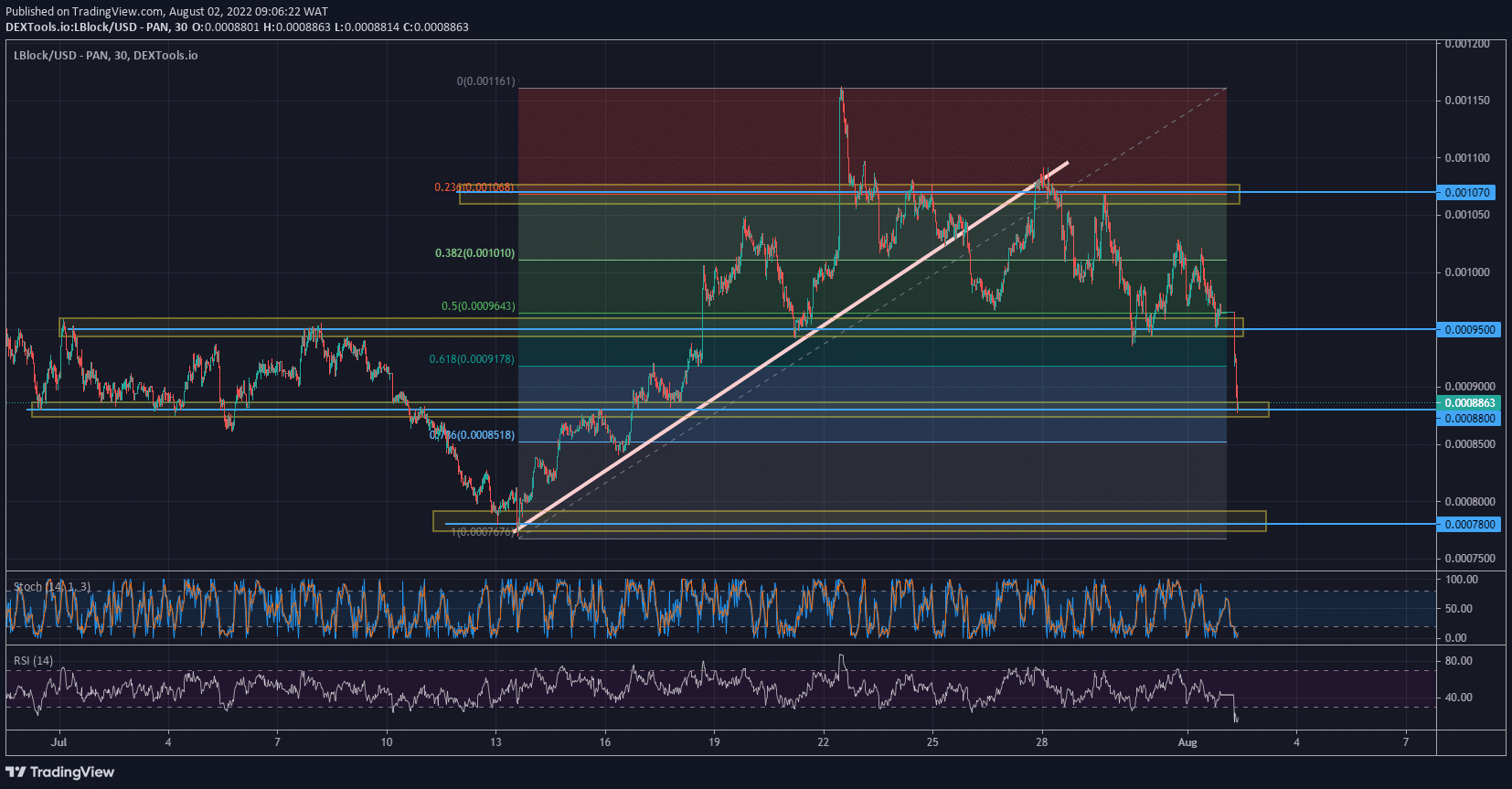Click the 22 date axis label
The width and height of the screenshot is (1512, 789).
(x=824, y=742)
